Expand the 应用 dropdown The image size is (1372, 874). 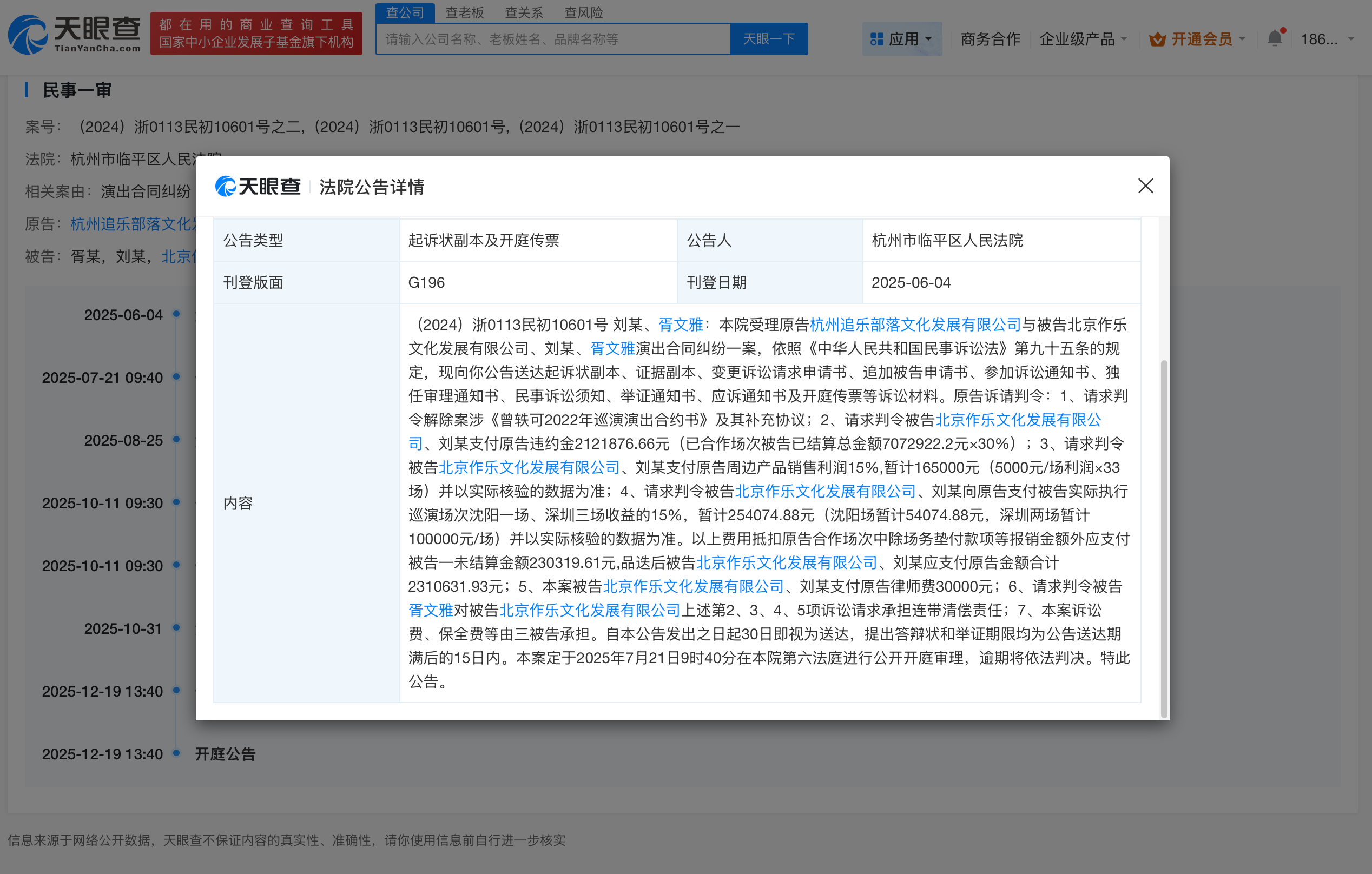[x=907, y=38]
